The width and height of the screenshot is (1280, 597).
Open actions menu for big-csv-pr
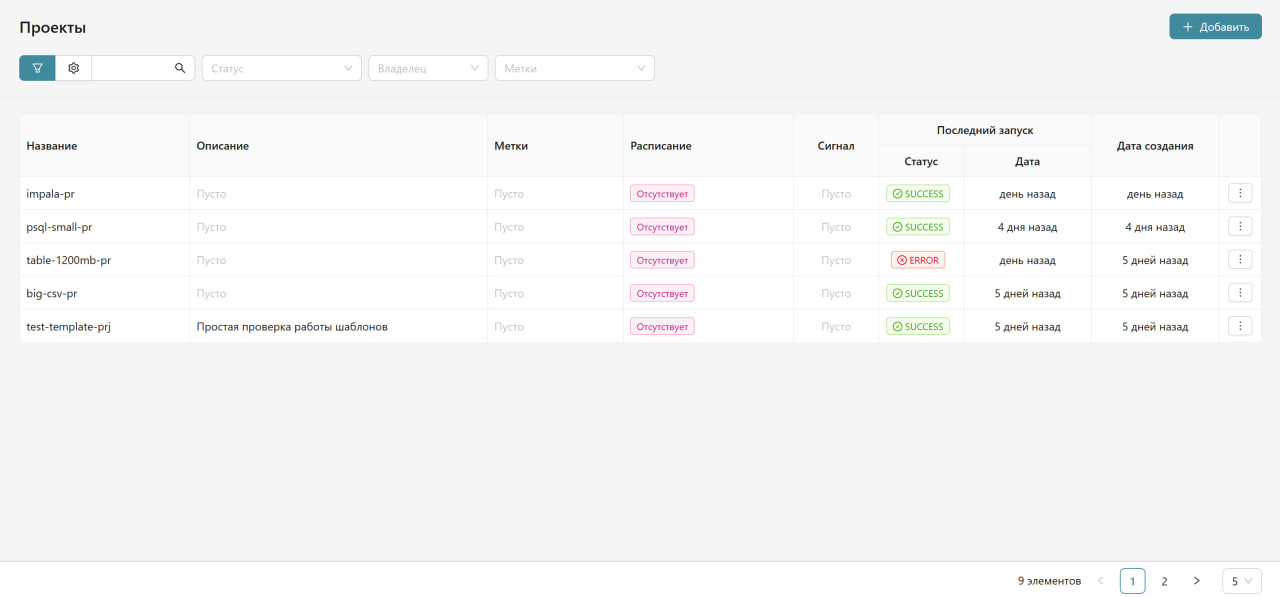point(1240,292)
